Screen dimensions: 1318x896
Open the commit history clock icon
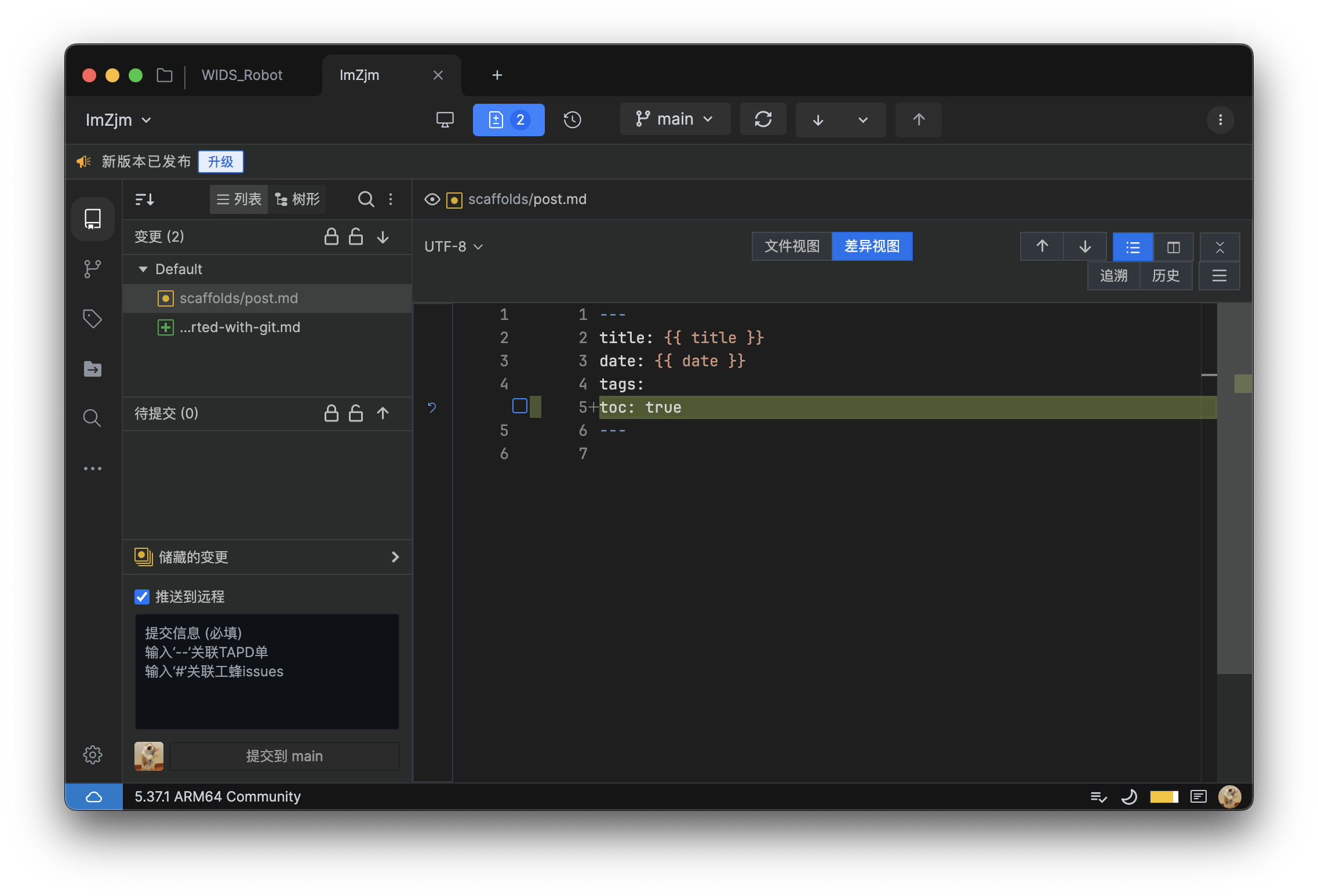572,120
